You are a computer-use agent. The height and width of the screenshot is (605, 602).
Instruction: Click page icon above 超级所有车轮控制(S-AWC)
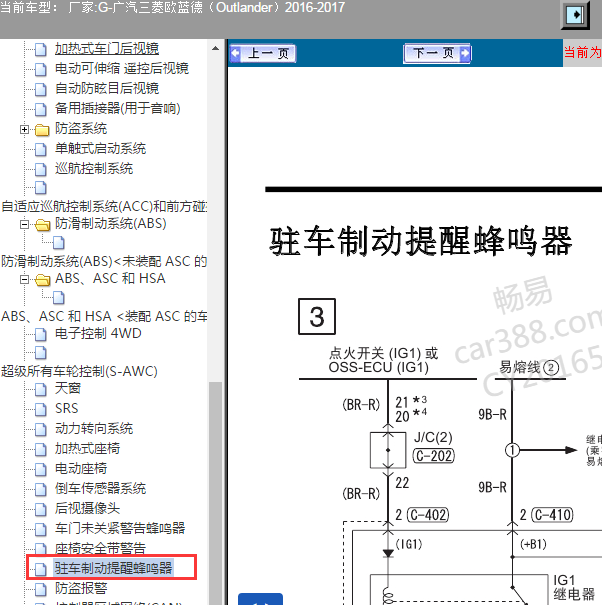click(x=41, y=352)
